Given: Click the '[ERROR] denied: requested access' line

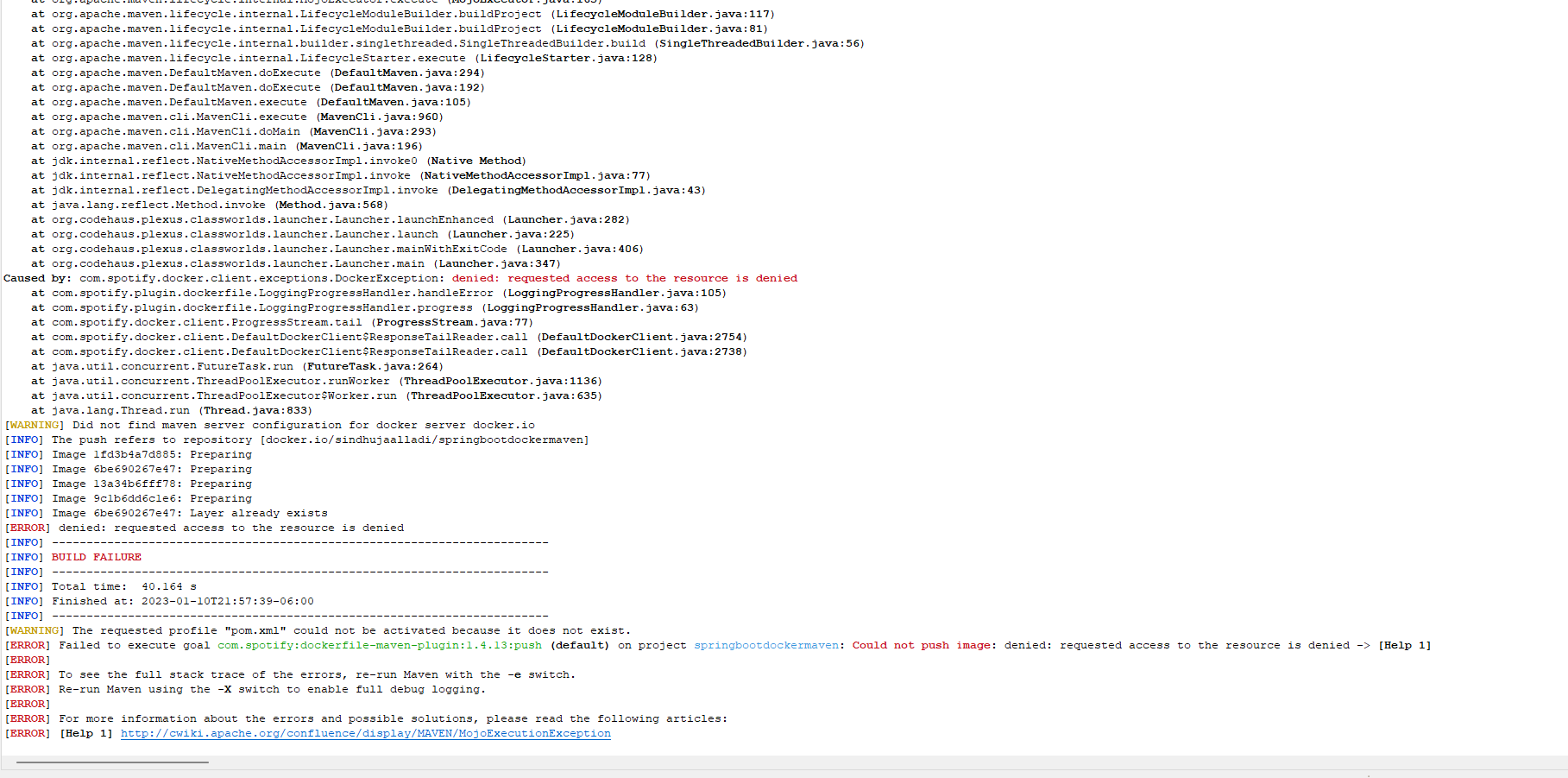Looking at the screenshot, I should coord(205,528).
